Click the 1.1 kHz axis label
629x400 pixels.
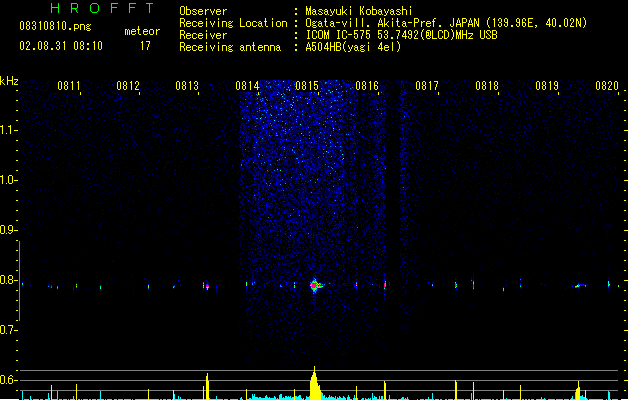tap(8, 130)
